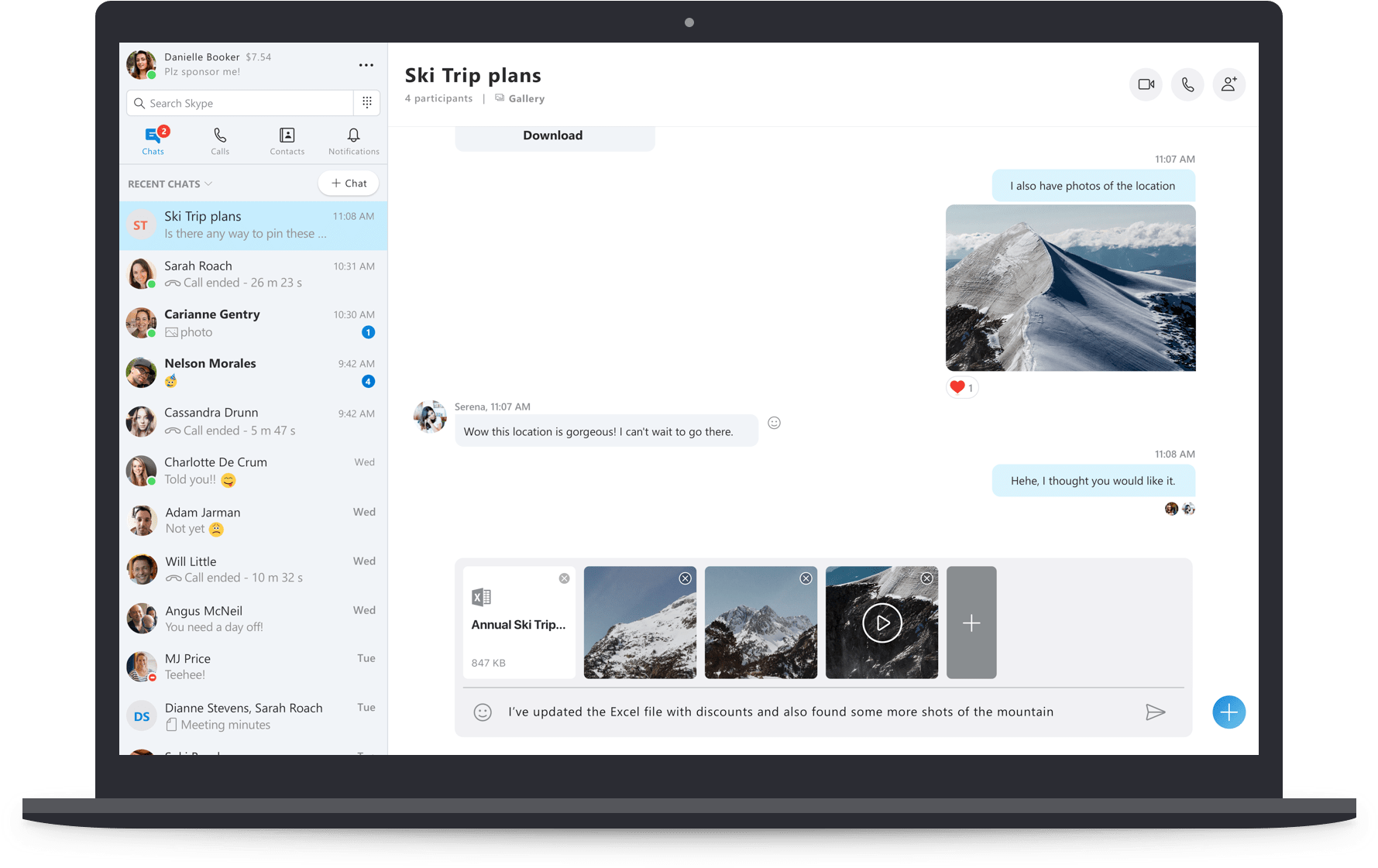Open the Notifications tab
The height and width of the screenshot is (868, 1378).
point(353,141)
